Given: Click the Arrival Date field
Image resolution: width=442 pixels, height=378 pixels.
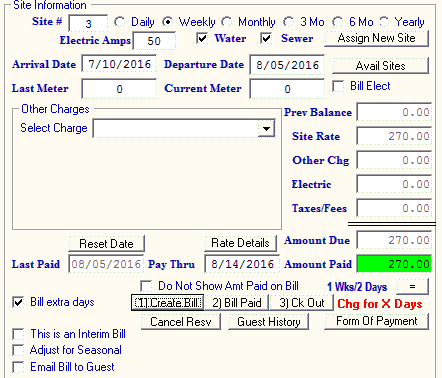Looking at the screenshot, I should pyautogui.click(x=119, y=64).
